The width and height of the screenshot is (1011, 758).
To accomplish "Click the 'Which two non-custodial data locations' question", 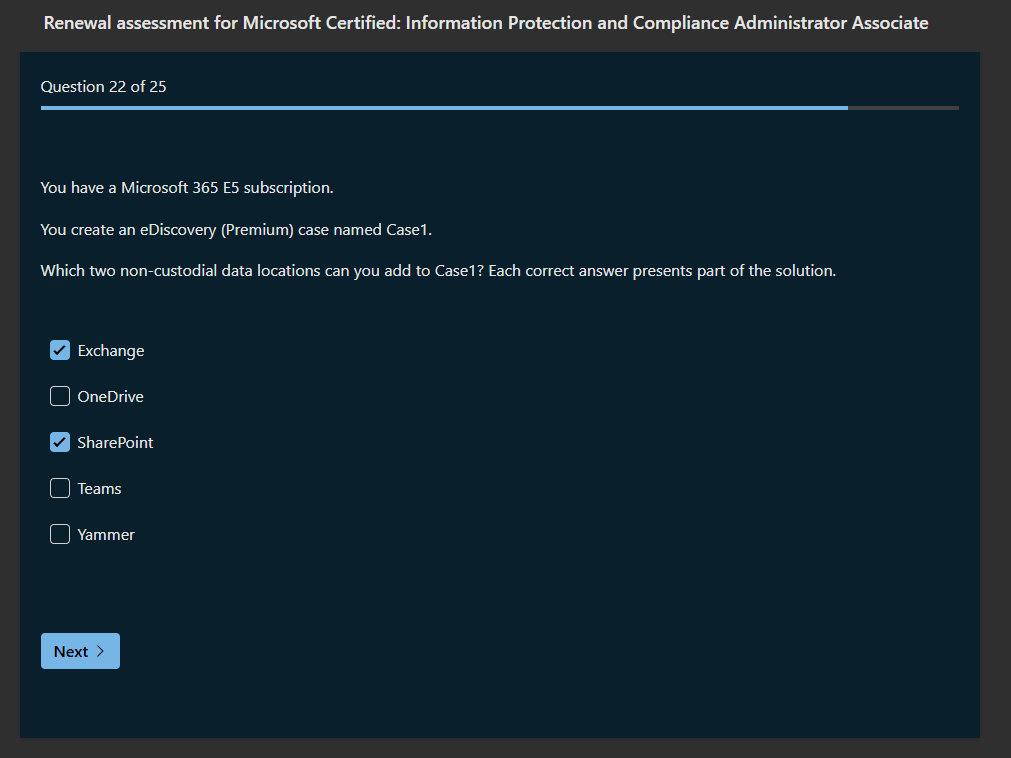I will coord(438,271).
